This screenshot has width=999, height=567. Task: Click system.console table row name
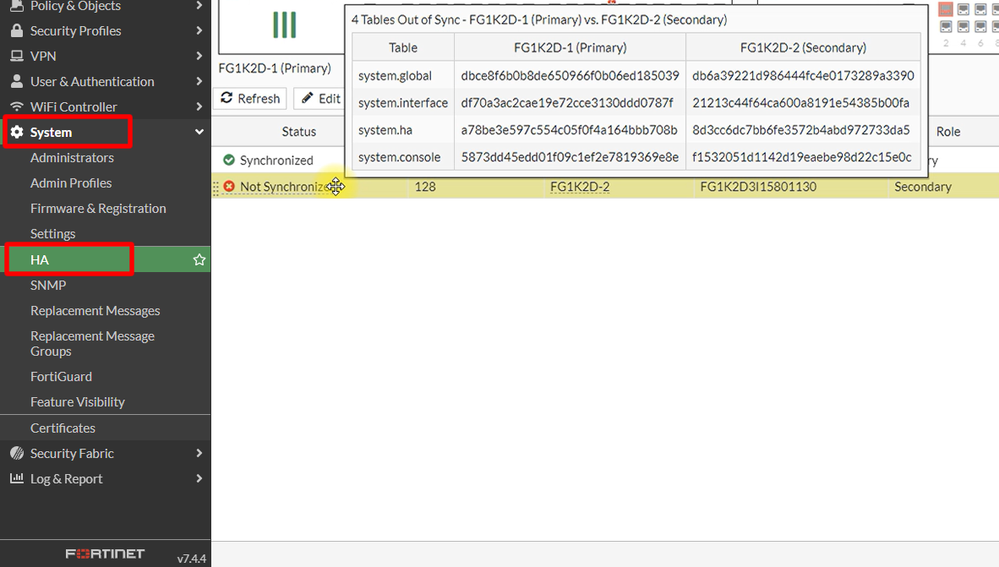click(x=399, y=157)
